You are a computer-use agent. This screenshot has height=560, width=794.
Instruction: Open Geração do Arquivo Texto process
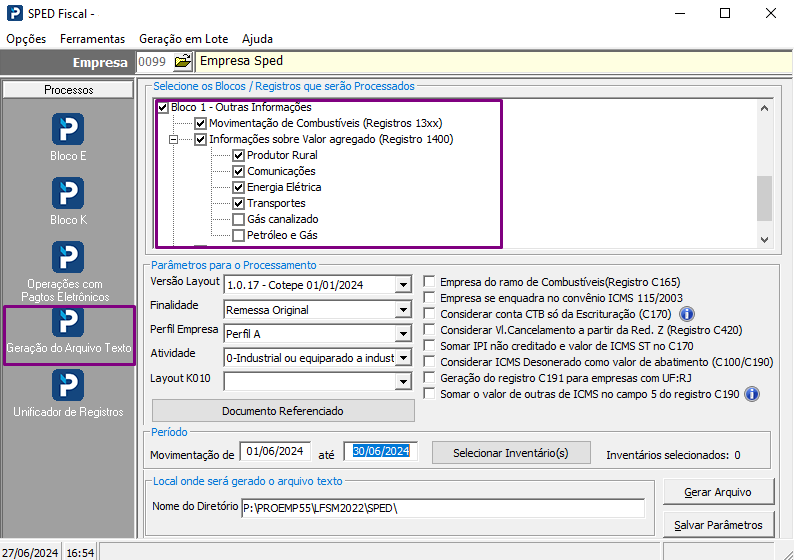click(x=68, y=321)
